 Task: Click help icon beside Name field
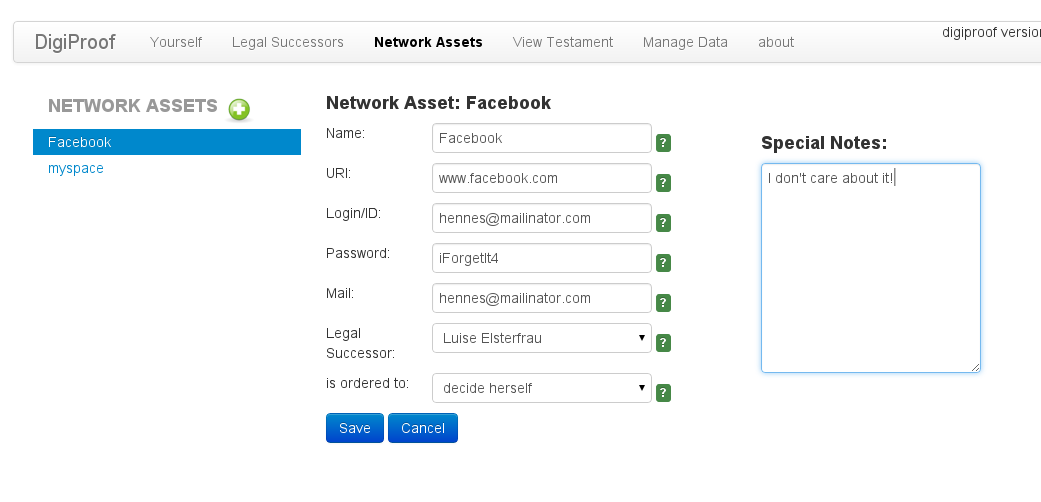coord(663,143)
